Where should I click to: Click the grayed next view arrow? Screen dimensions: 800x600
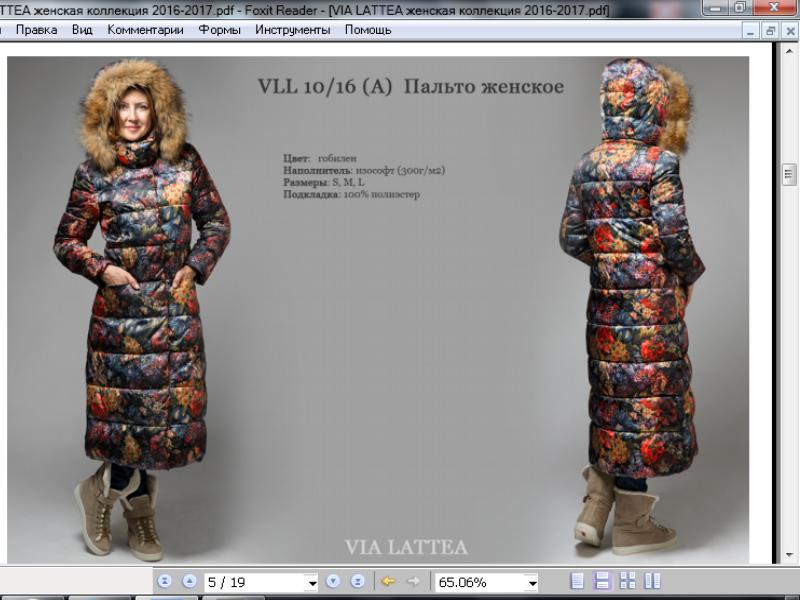(413, 581)
